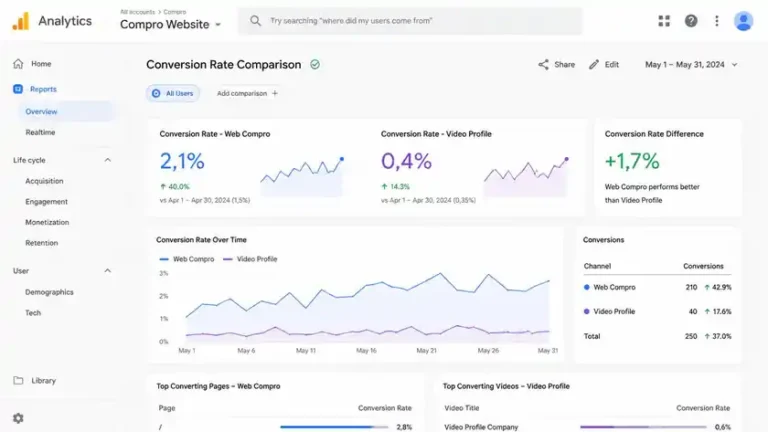The width and height of the screenshot is (768, 432).
Task: Click the search magnifier icon
Action: [255, 21]
